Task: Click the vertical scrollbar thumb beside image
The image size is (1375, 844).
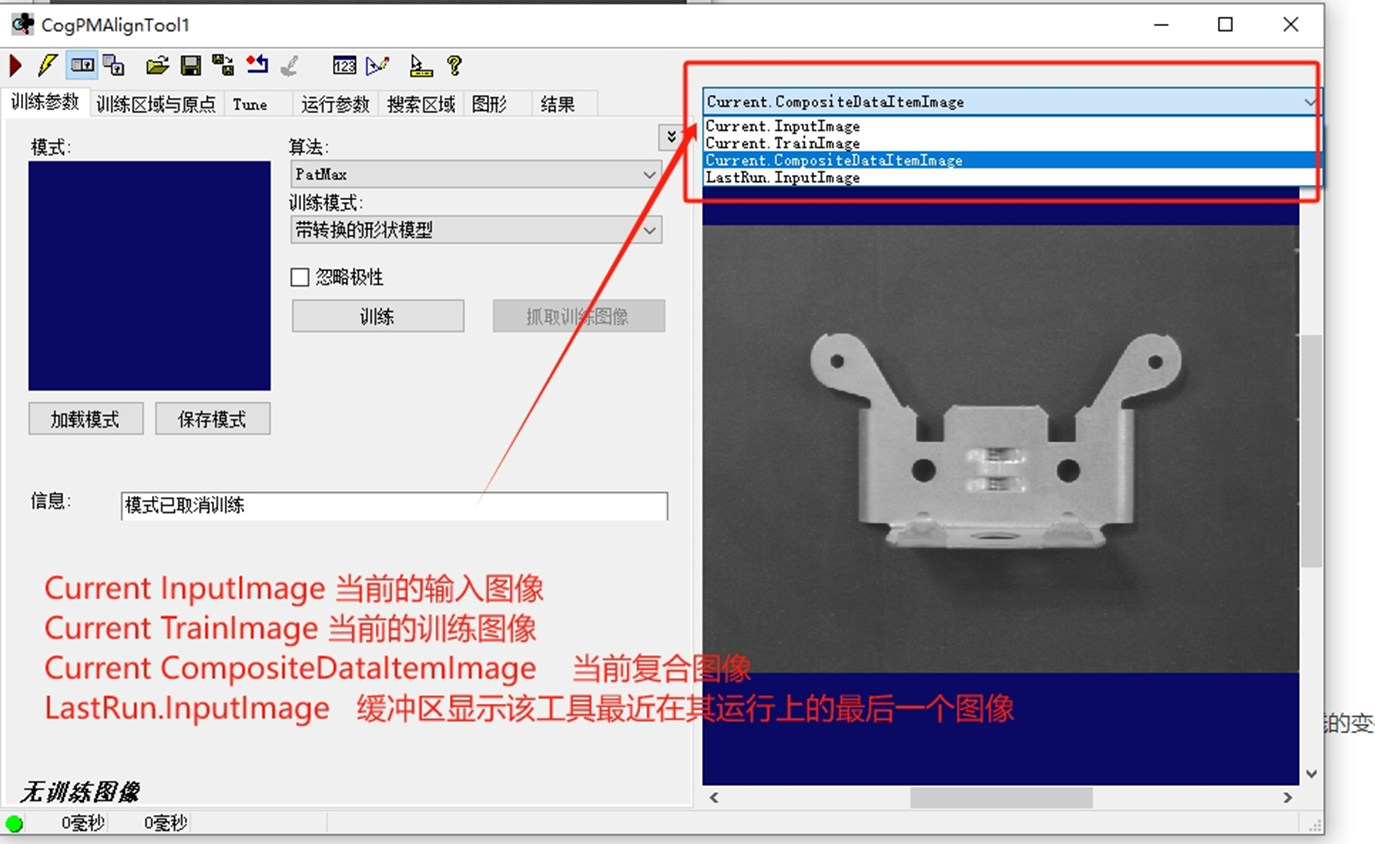Action: coord(1311,450)
